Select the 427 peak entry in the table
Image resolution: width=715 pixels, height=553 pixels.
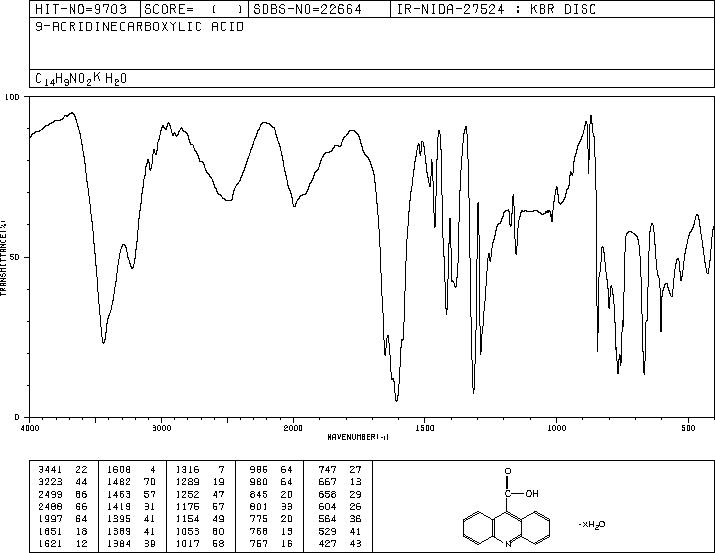[340, 543]
